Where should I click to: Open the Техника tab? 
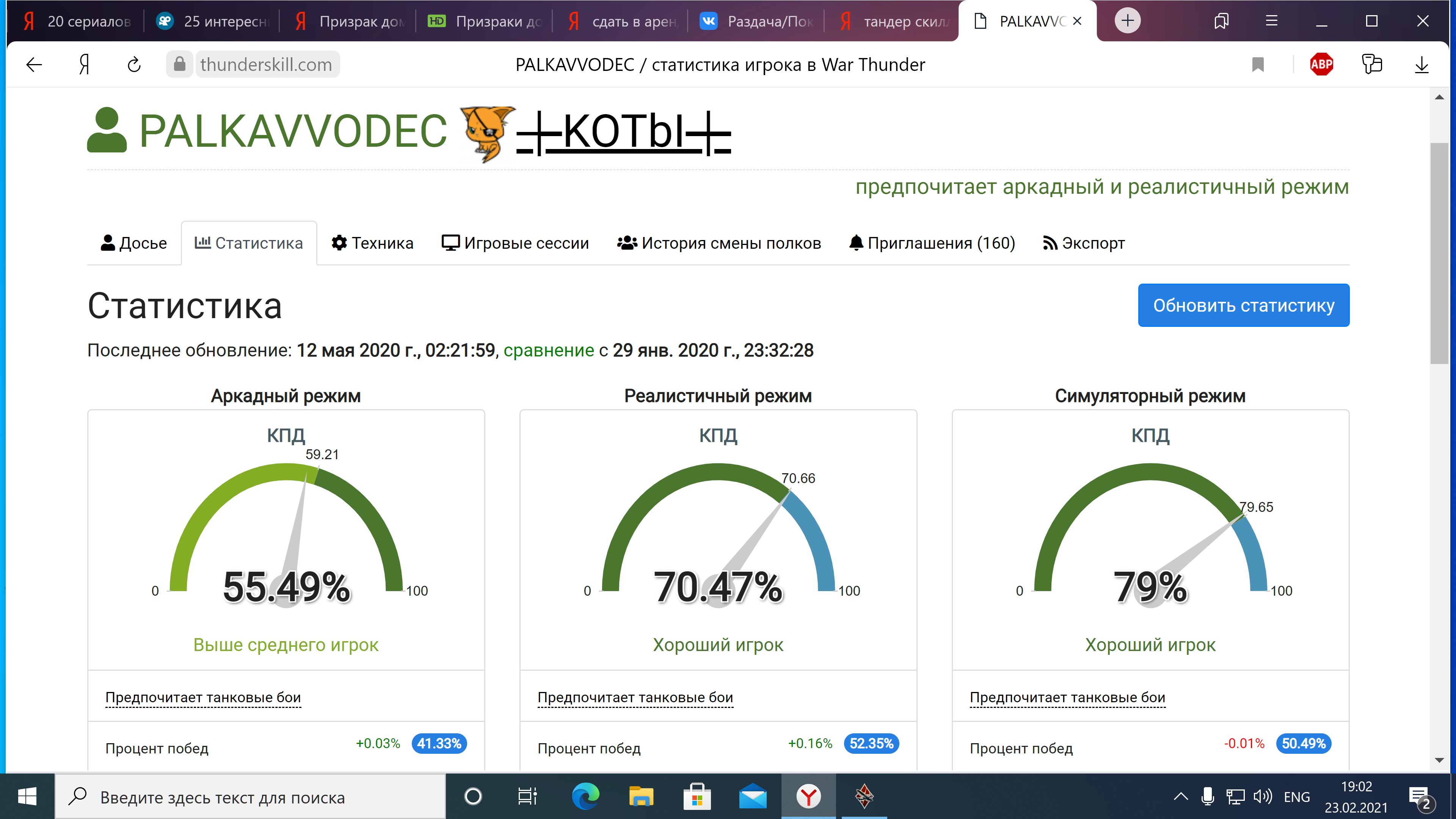[x=372, y=243]
